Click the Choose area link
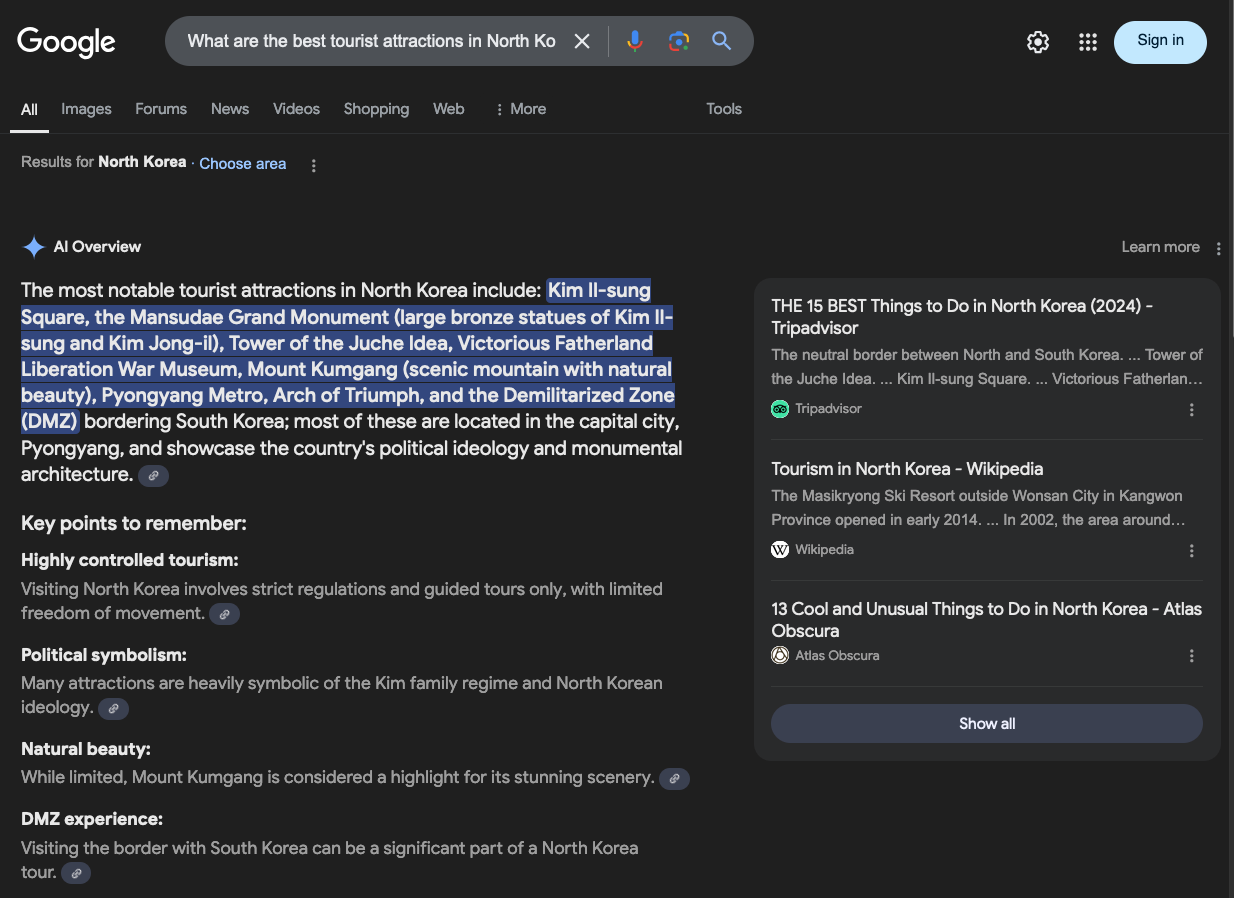The image size is (1234, 898). tap(243, 164)
